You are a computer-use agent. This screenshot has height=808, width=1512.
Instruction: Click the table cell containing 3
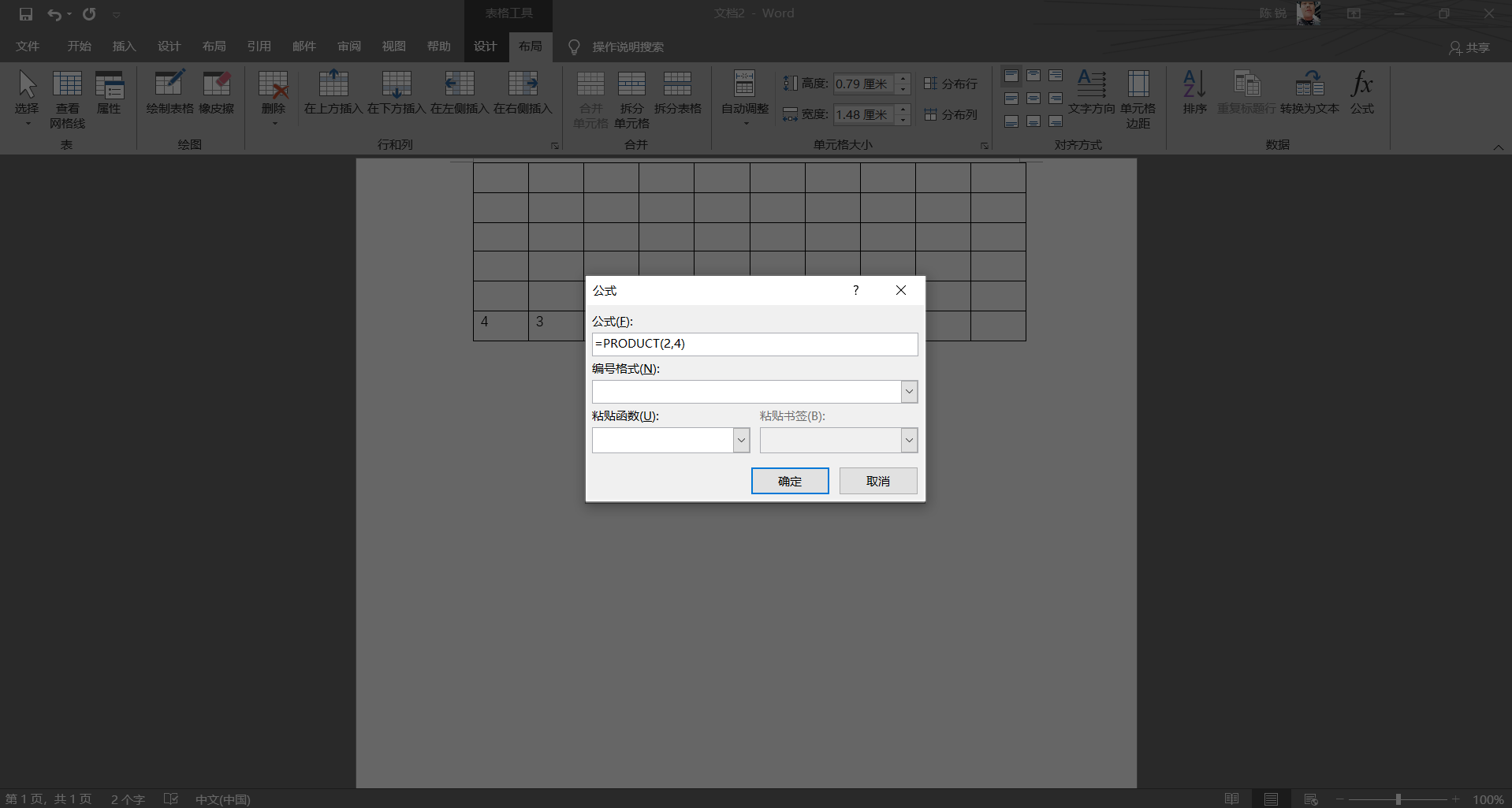(x=556, y=326)
